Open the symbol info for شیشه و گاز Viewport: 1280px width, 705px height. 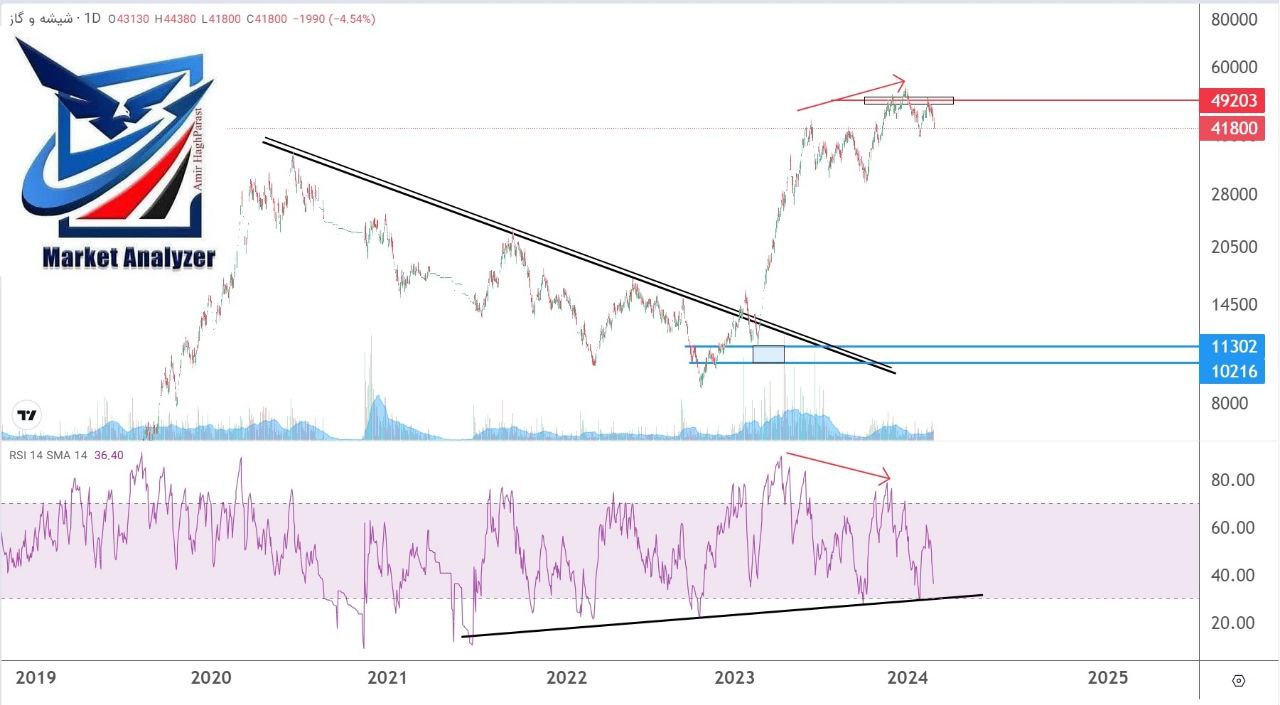tap(40, 17)
